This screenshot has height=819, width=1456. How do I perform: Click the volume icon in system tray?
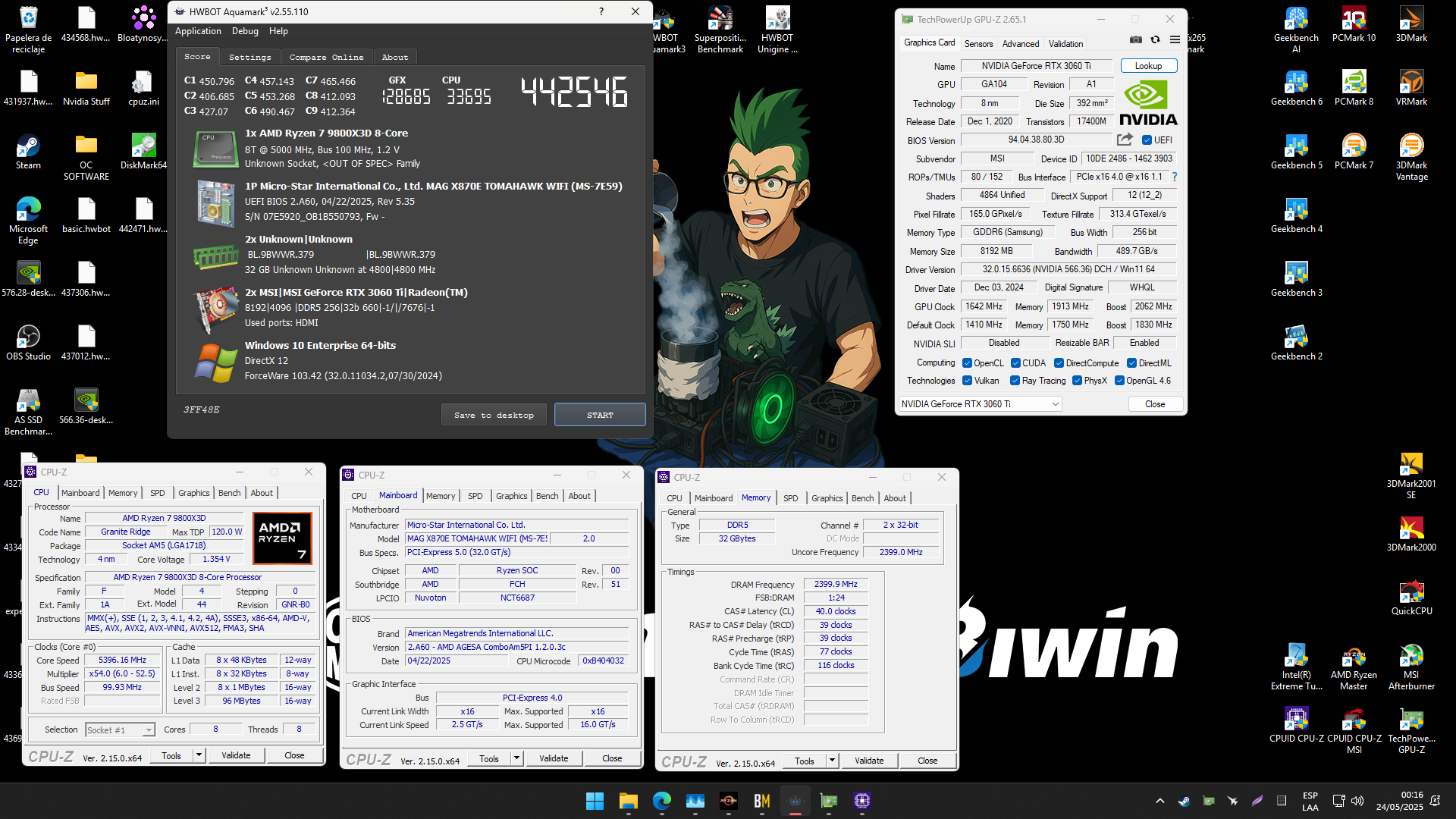(1357, 801)
